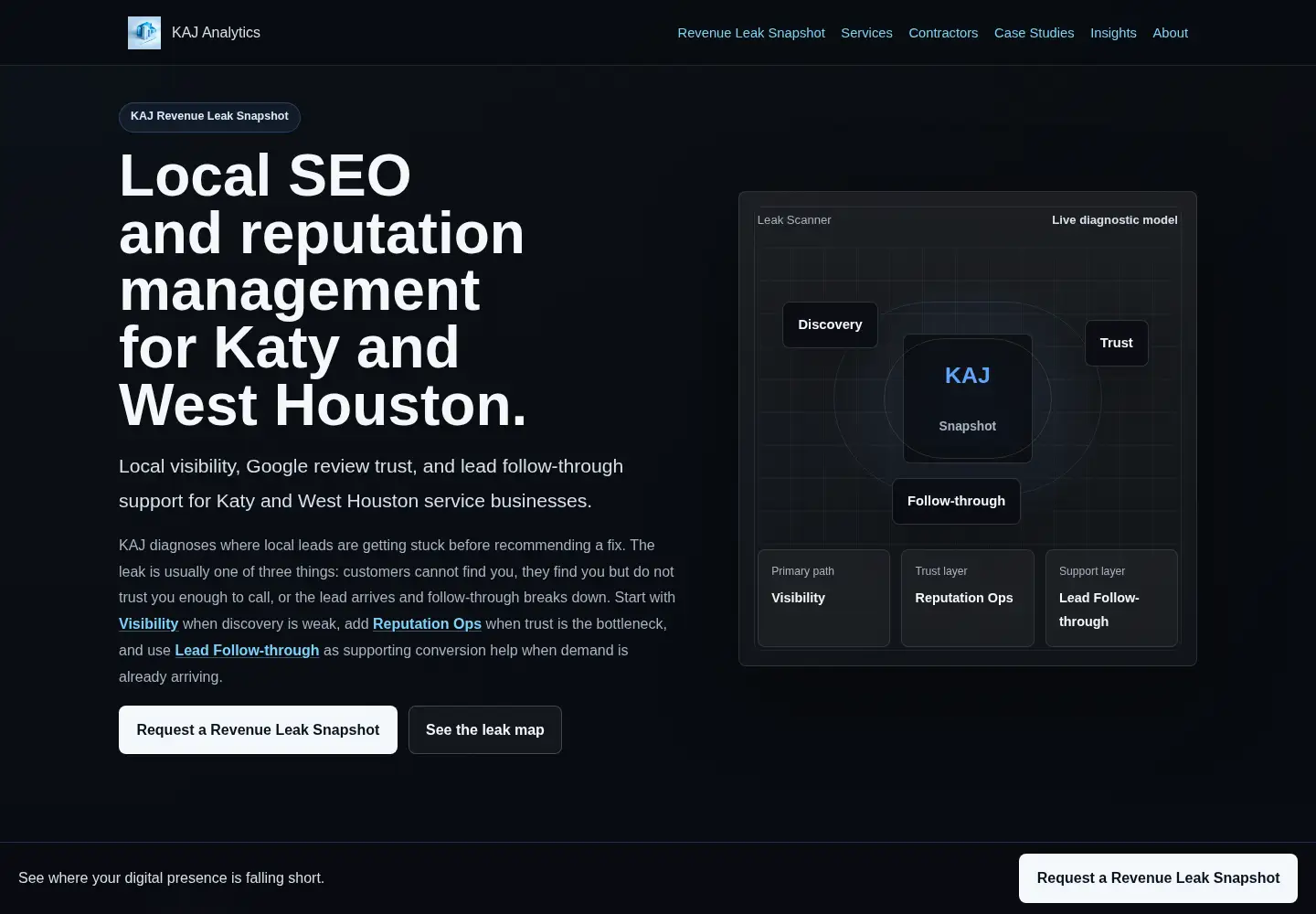Image resolution: width=1316 pixels, height=914 pixels.
Task: Click the 'Leak Scanner' panel title
Action: click(x=794, y=220)
